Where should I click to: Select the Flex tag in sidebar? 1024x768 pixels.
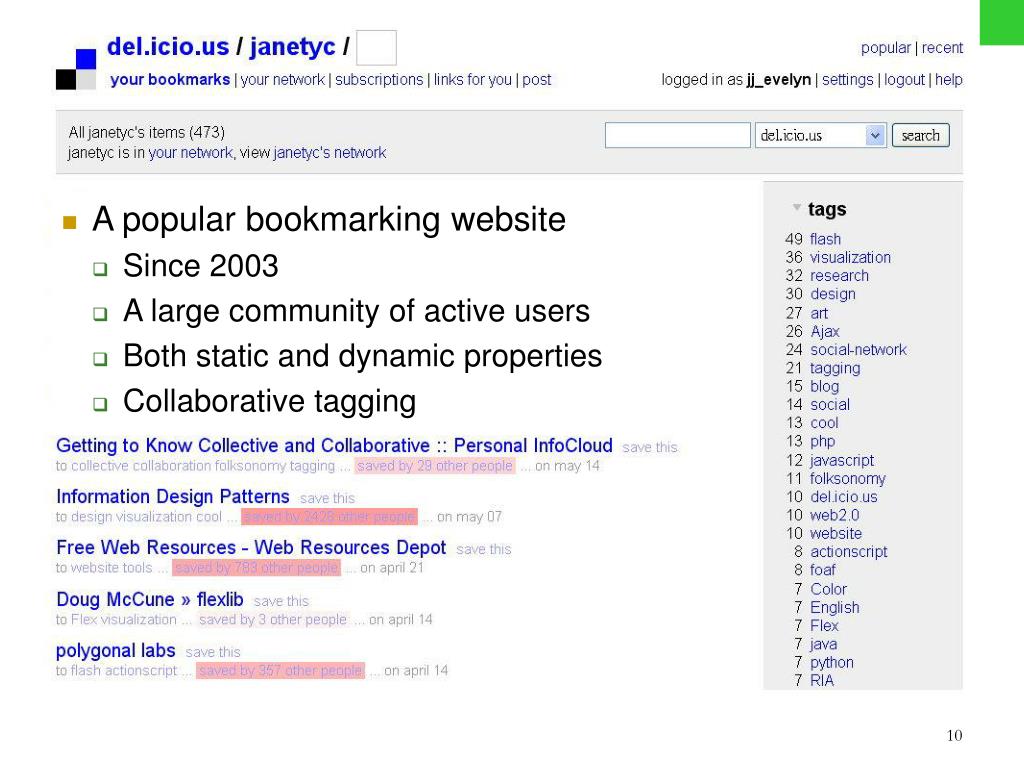824,625
